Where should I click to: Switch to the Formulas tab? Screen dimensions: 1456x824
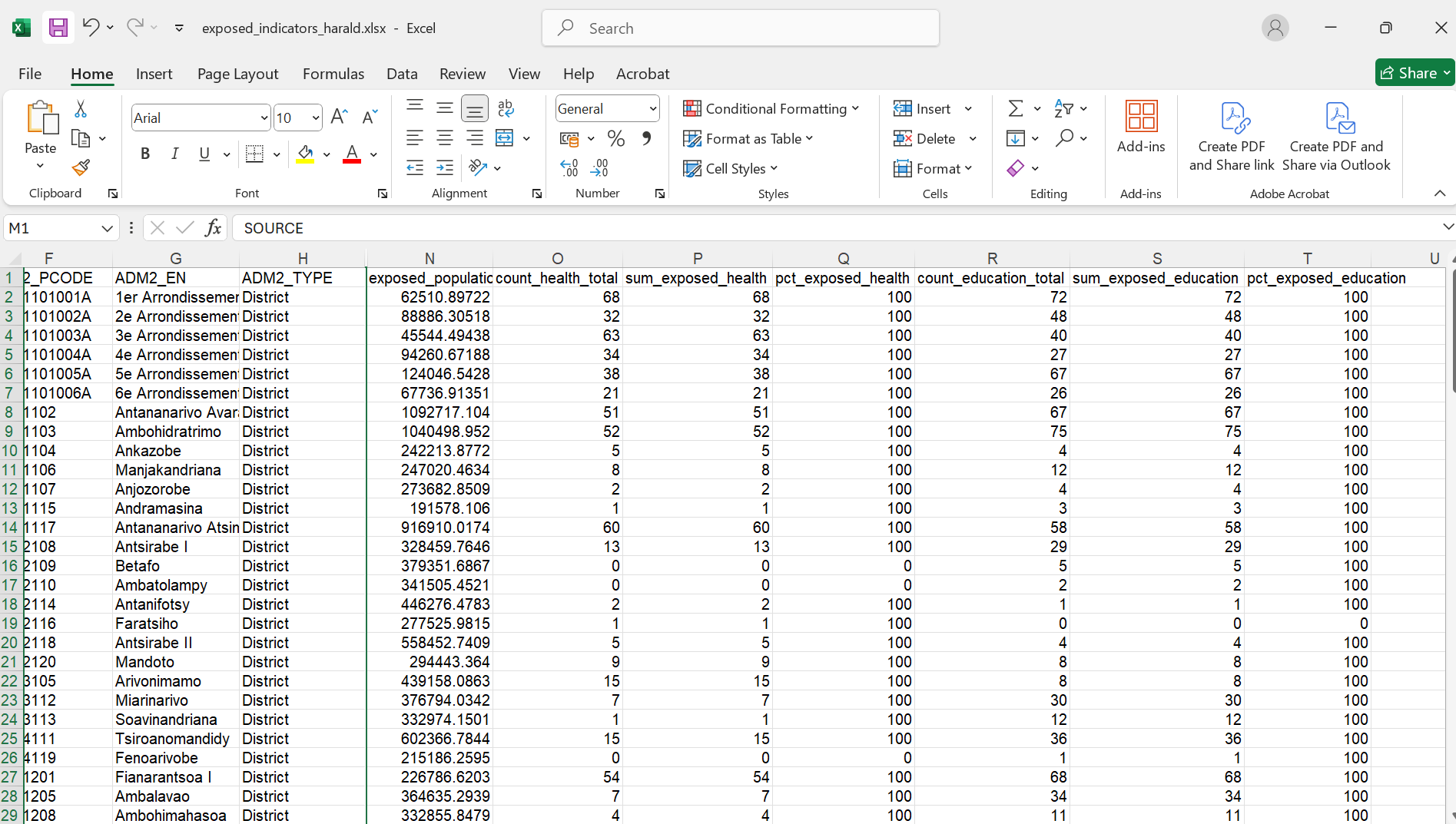pos(333,74)
